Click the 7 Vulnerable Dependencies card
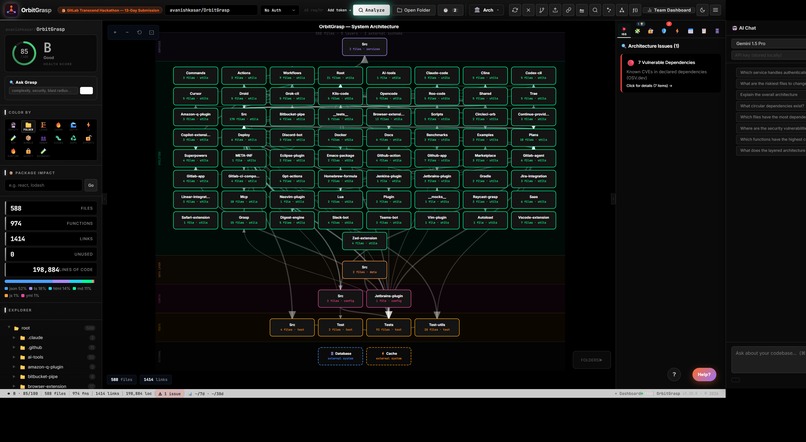Viewport: 806px width, 442px height. pyautogui.click(x=670, y=73)
